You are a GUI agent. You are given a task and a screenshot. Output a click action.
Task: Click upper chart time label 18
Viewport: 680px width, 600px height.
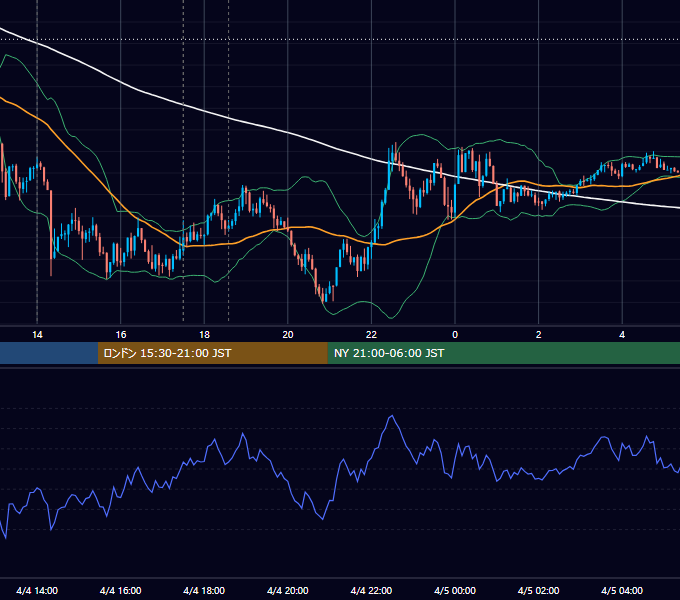click(x=204, y=335)
